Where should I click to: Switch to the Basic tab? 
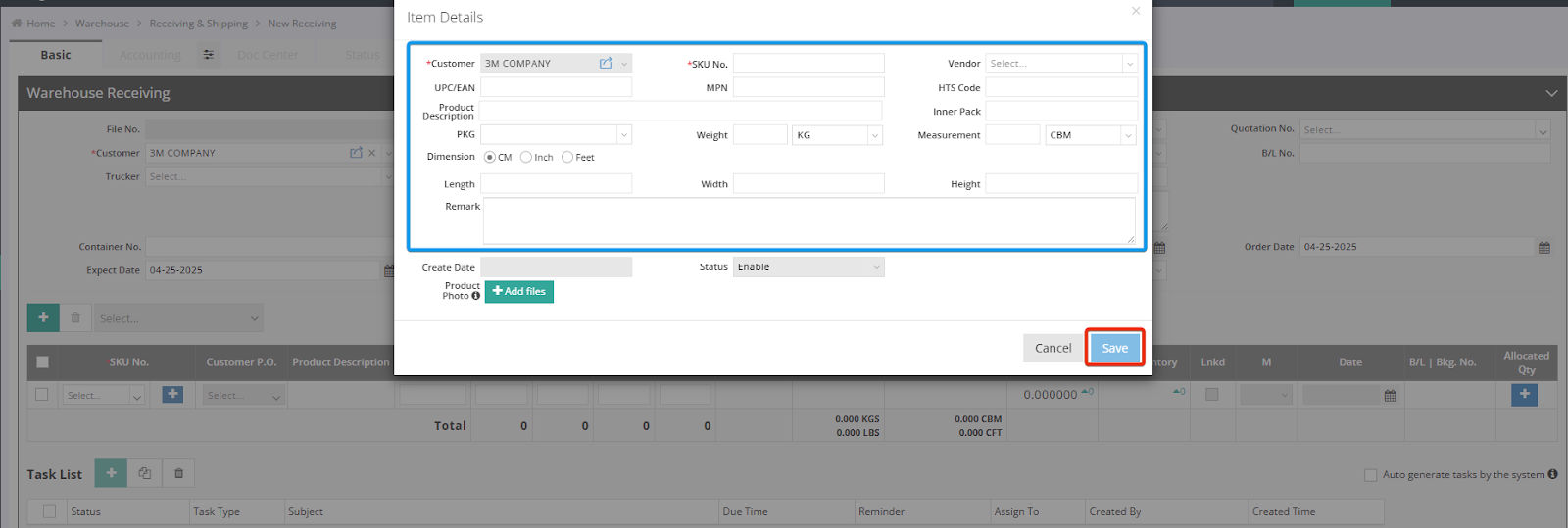click(x=56, y=55)
